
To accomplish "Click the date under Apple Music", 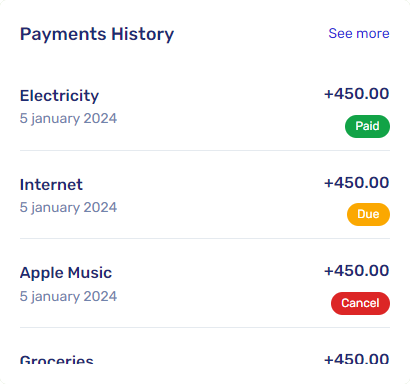I will (x=68, y=297).
